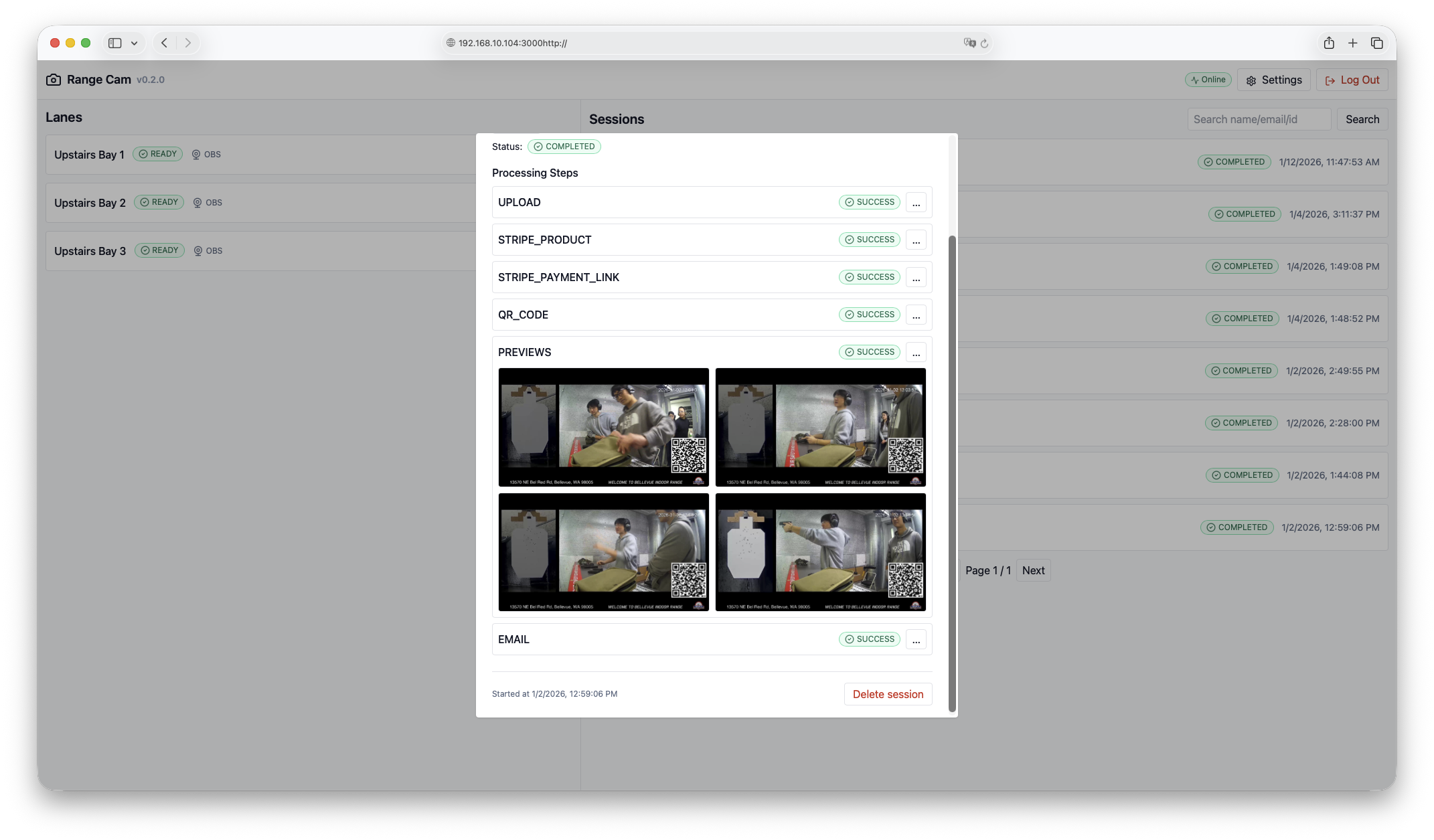Open Settings using the gear icon
Image resolution: width=1434 pixels, height=840 pixels.
[1251, 80]
